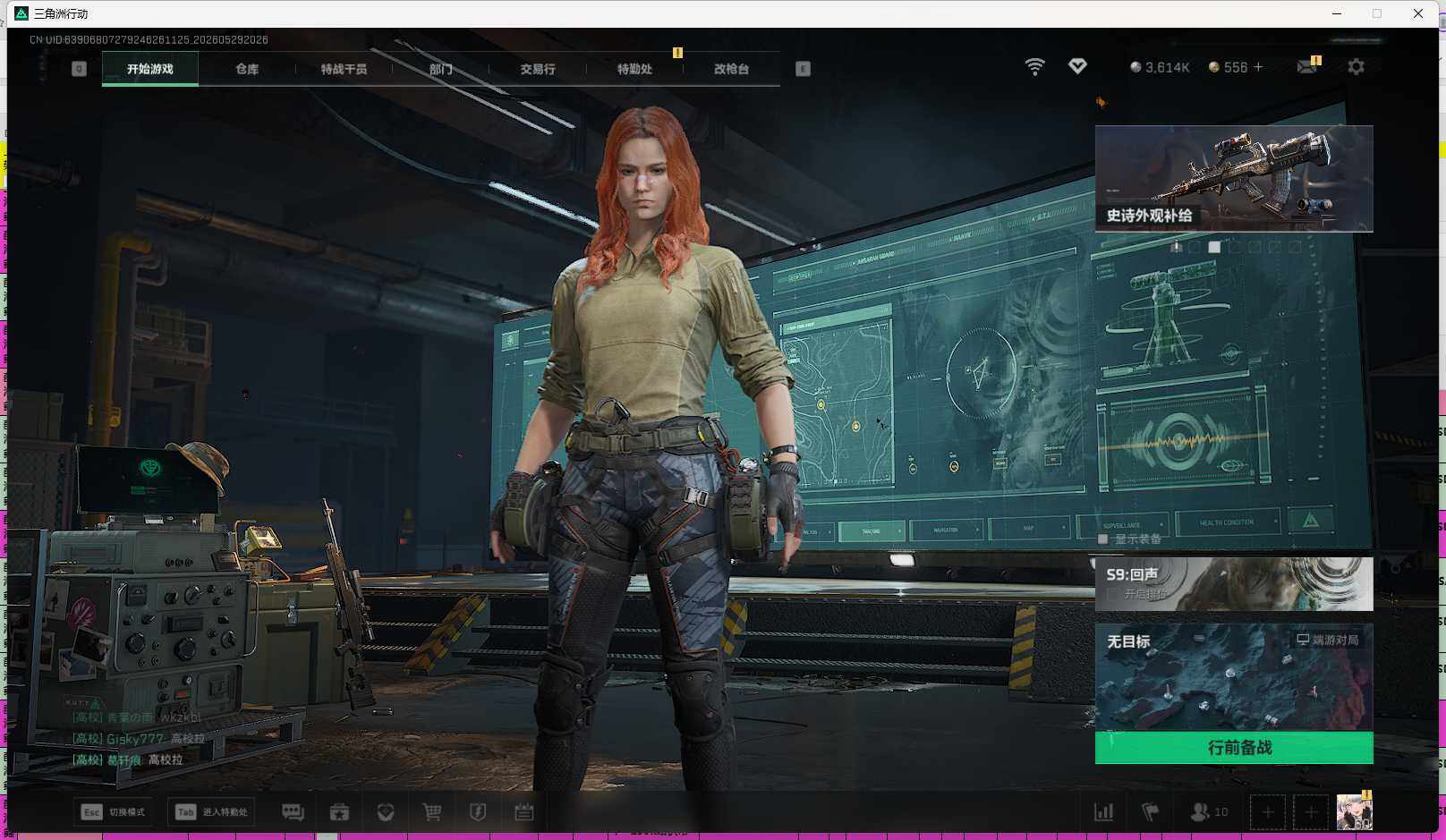The width and height of the screenshot is (1446, 840).
Task: Click the 556 currency balance
Action: [x=1236, y=67]
